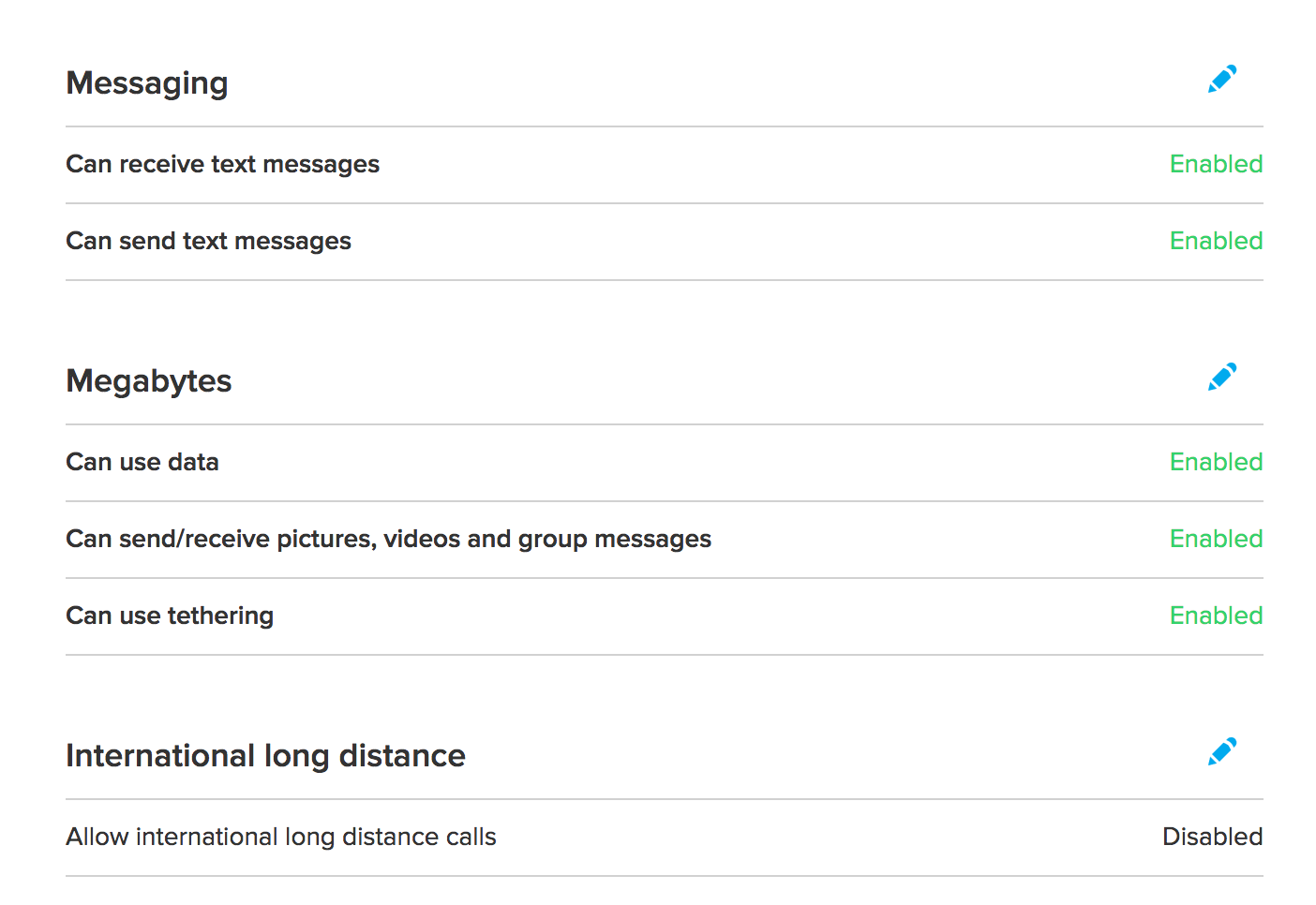The image size is (1316, 905).
Task: Click the Enabled status for tethering
Action: point(1216,616)
